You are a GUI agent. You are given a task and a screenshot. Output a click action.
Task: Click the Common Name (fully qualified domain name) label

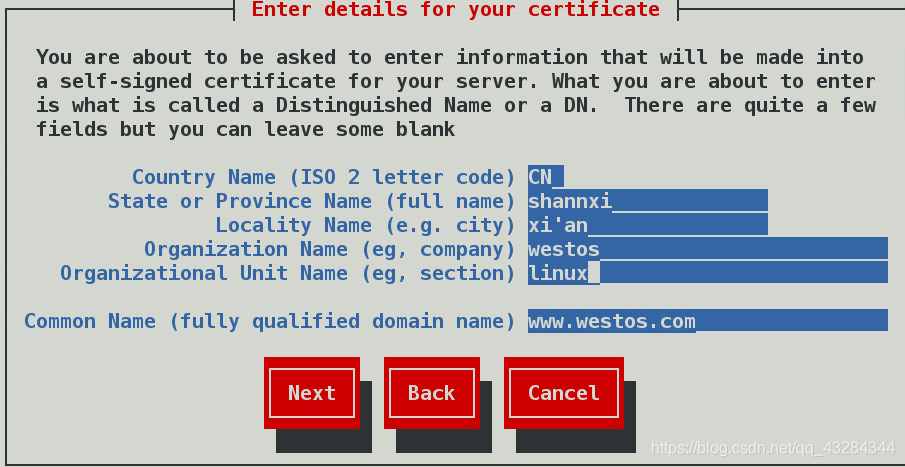pyautogui.click(x=270, y=321)
